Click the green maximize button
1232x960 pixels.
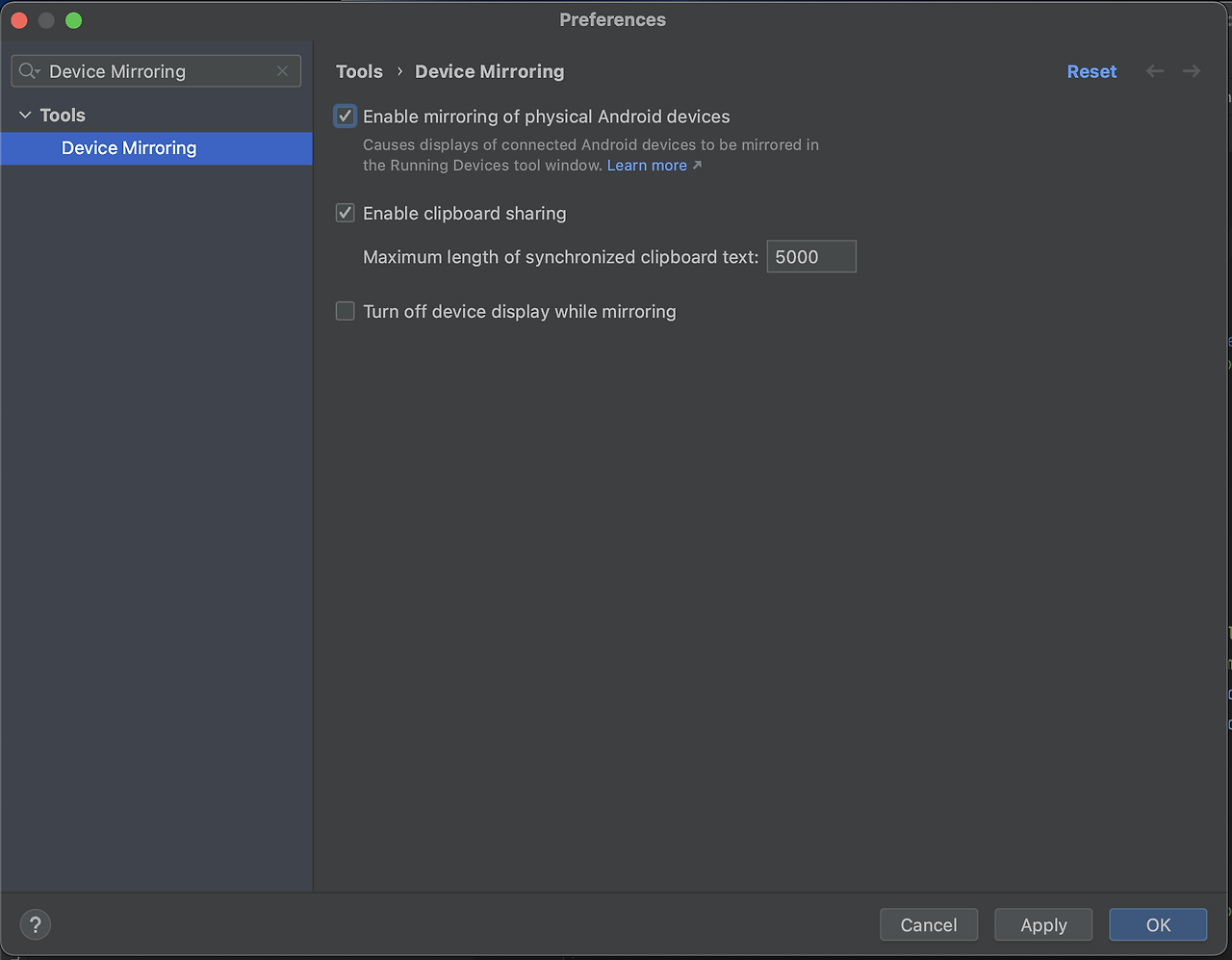pyautogui.click(x=73, y=19)
